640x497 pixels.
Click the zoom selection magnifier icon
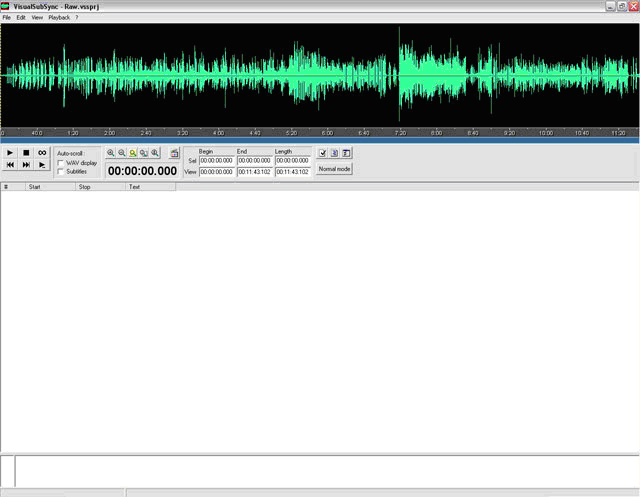[133, 153]
